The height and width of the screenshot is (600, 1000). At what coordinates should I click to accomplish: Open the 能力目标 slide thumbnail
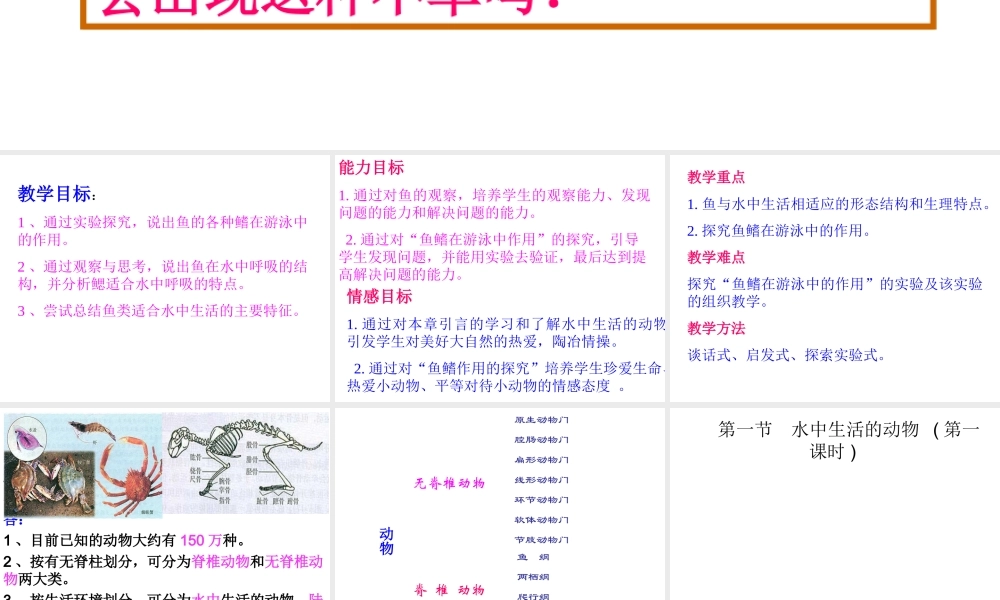point(499,279)
